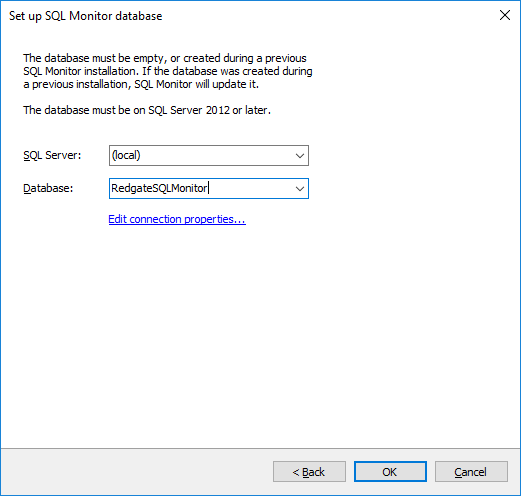The image size is (521, 496).
Task: Click the text about SQL Server 2012 or later
Action: pos(147,110)
